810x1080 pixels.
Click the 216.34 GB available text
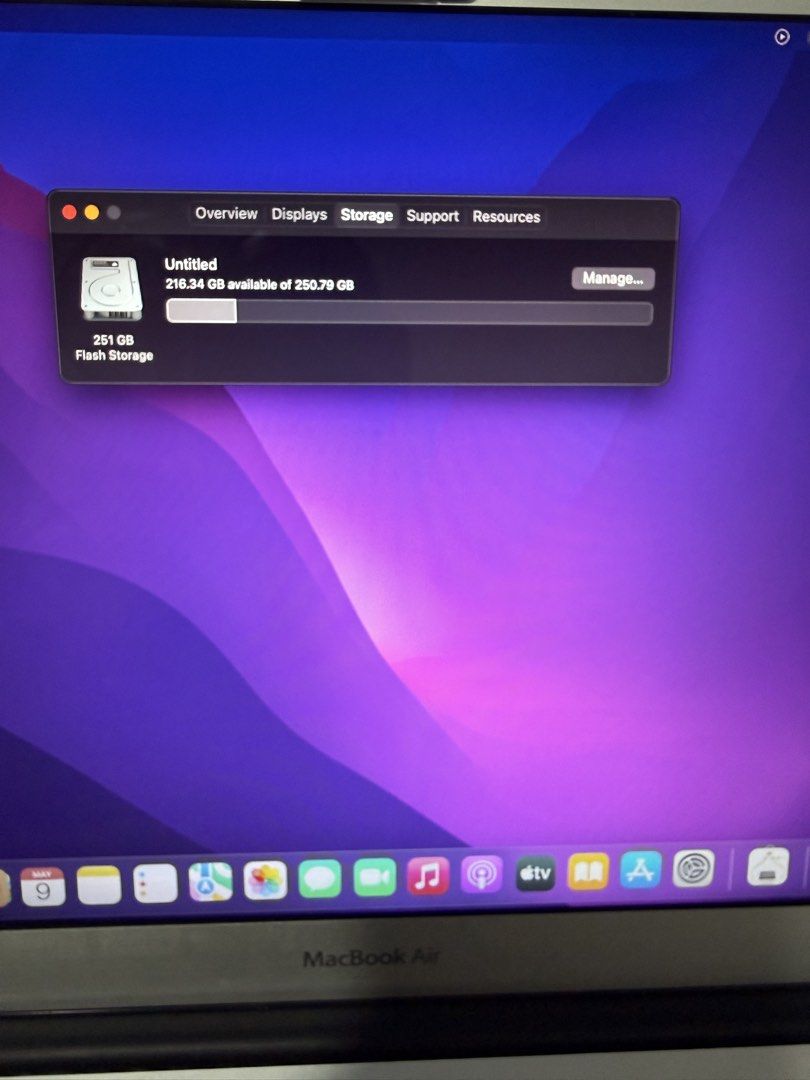(x=260, y=284)
